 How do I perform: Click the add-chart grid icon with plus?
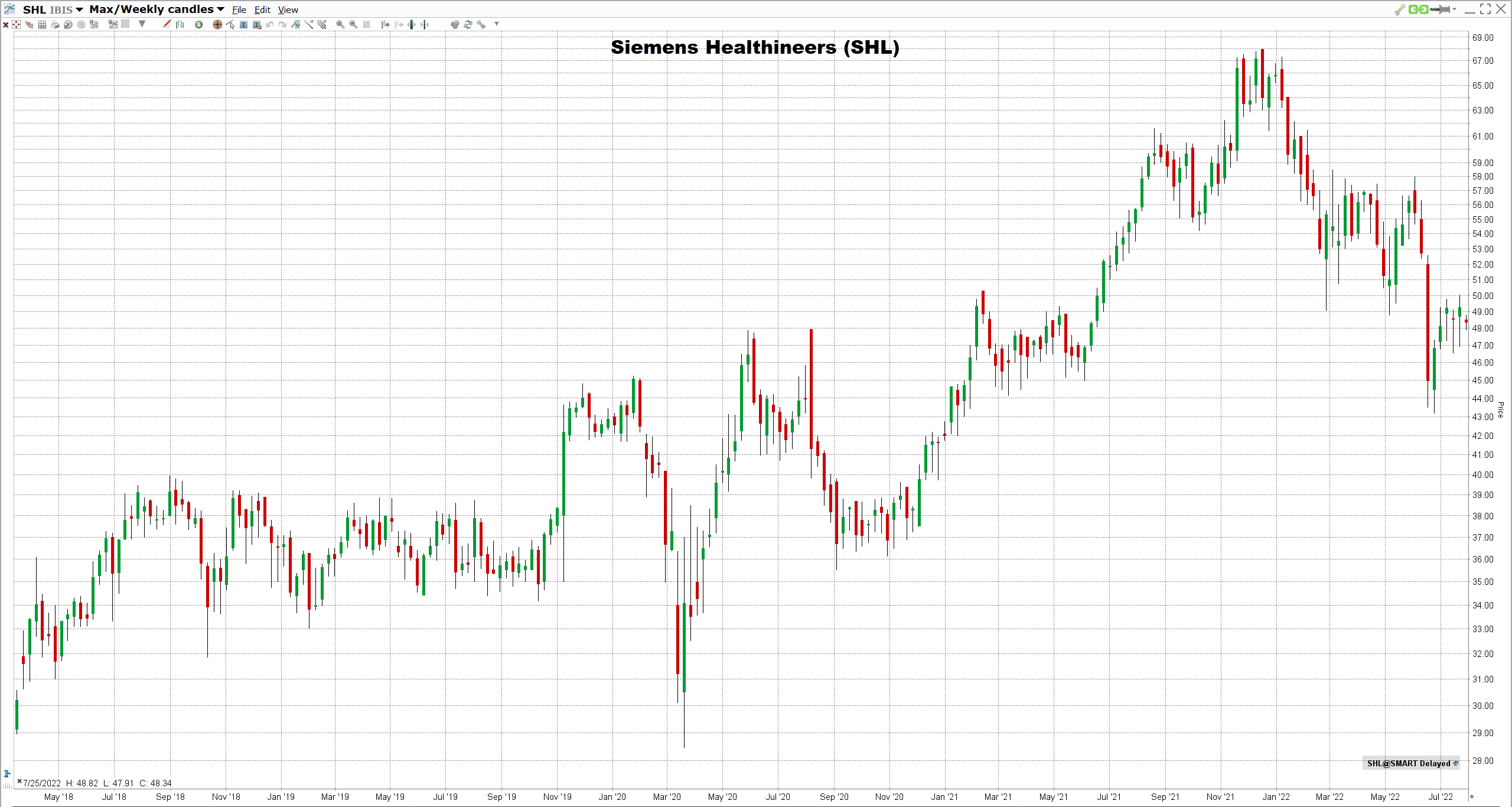point(93,24)
